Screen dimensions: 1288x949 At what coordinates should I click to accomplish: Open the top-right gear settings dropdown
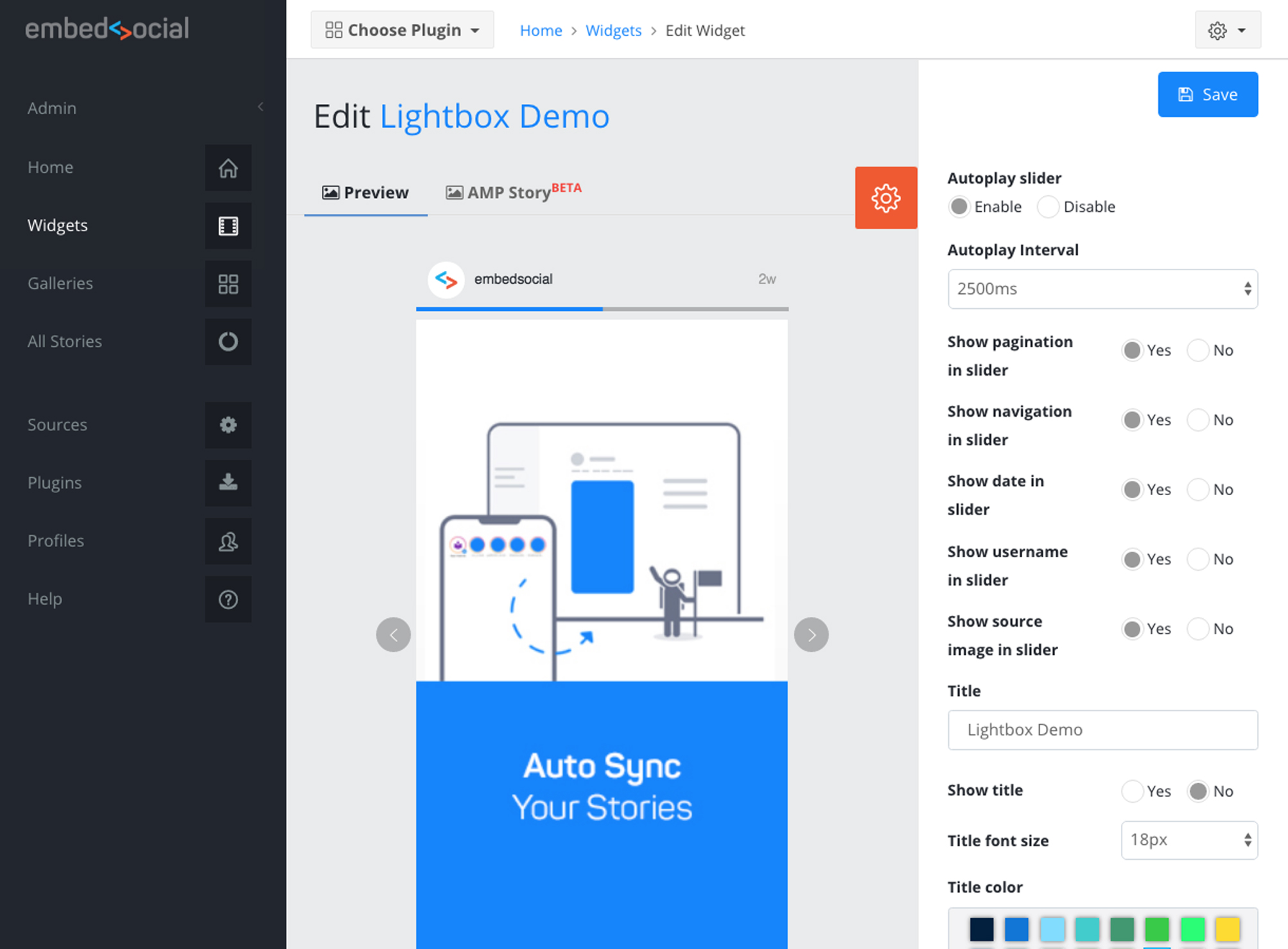pos(1228,30)
